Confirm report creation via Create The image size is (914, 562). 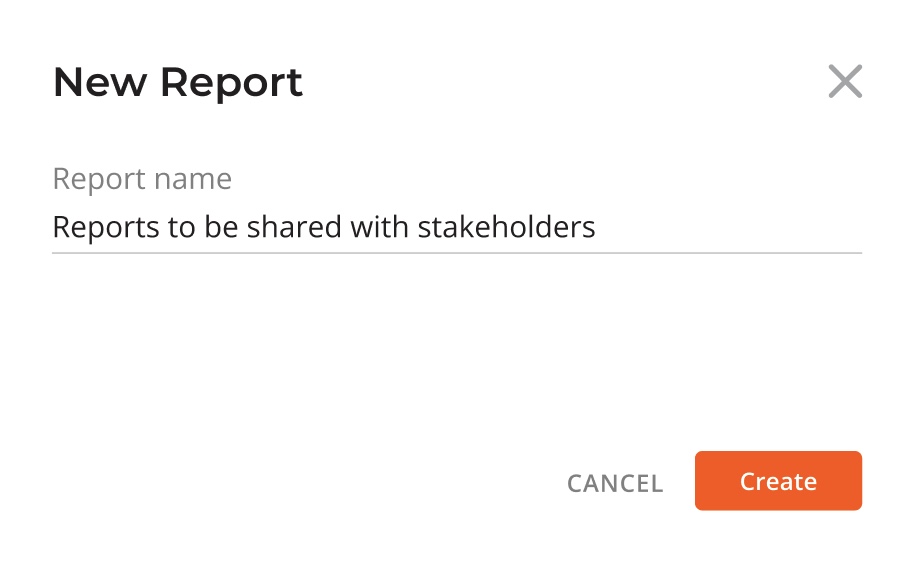778,481
